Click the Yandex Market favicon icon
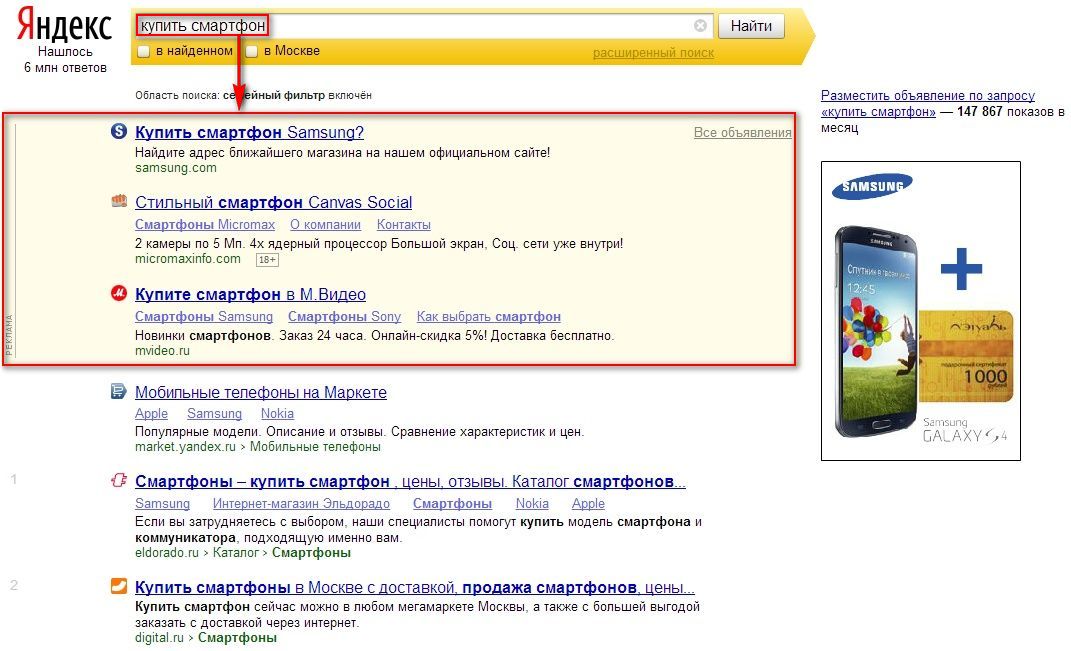This screenshot has height=651, width=1071. [119, 391]
